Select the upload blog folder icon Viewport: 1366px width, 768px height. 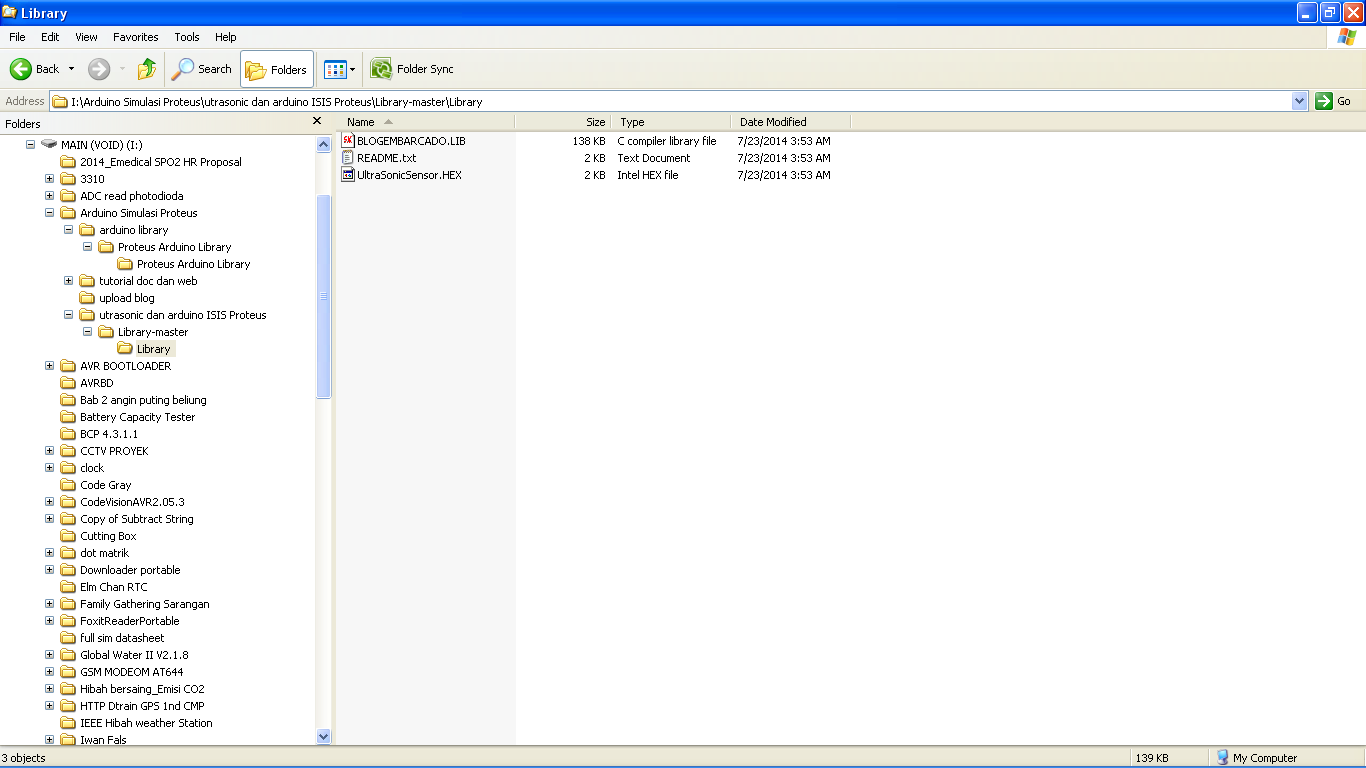(87, 298)
